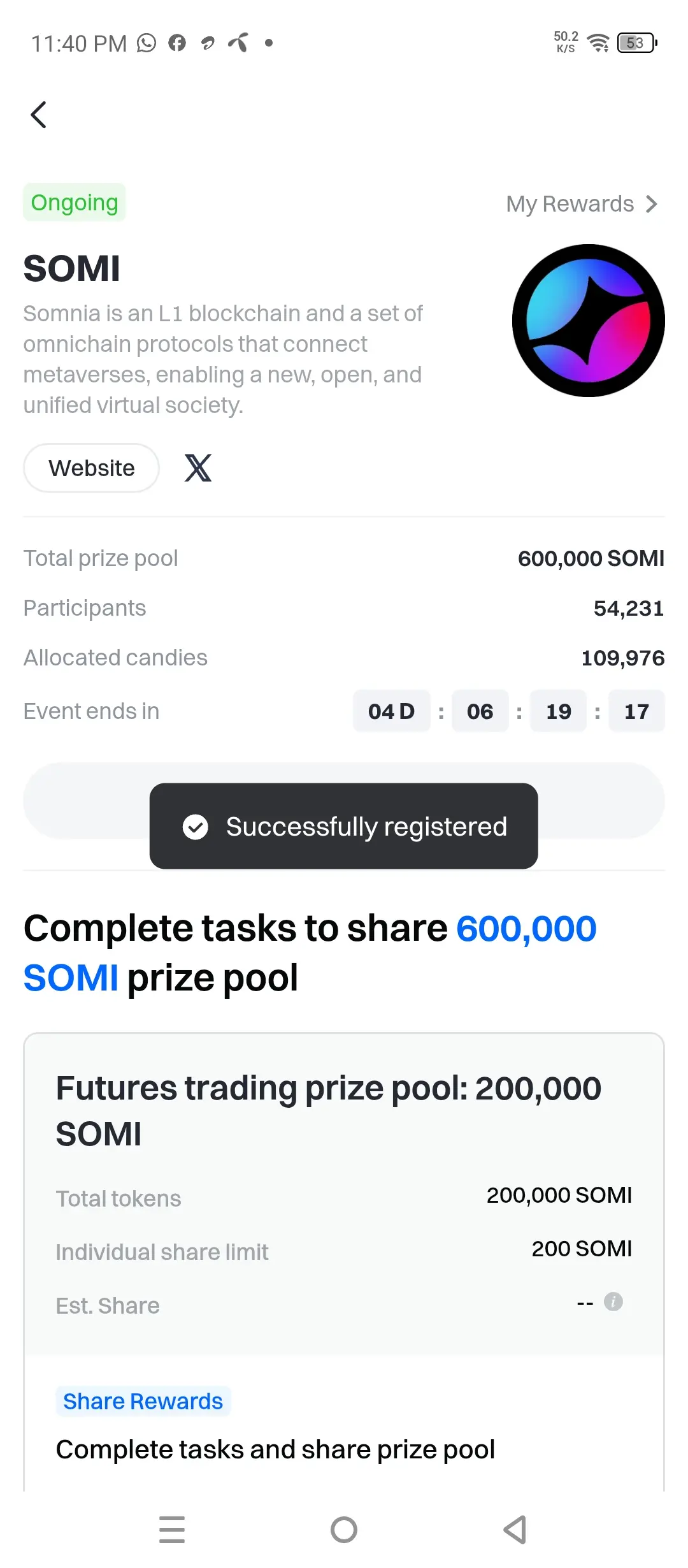688x1568 pixels.
Task: Tap the battery indicator icon
Action: tap(637, 43)
